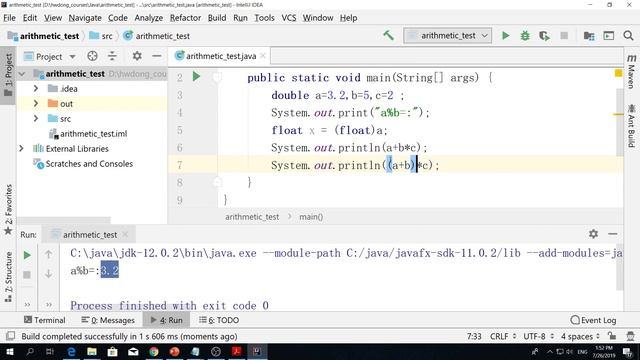Click the read-only lock icon in status bar
Image resolution: width=640 pixels, height=360 pixels.
611,336
